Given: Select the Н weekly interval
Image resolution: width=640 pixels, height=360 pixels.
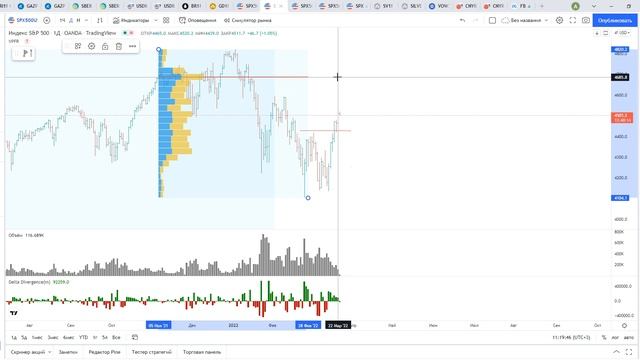Looking at the screenshot, I should click(78, 20).
